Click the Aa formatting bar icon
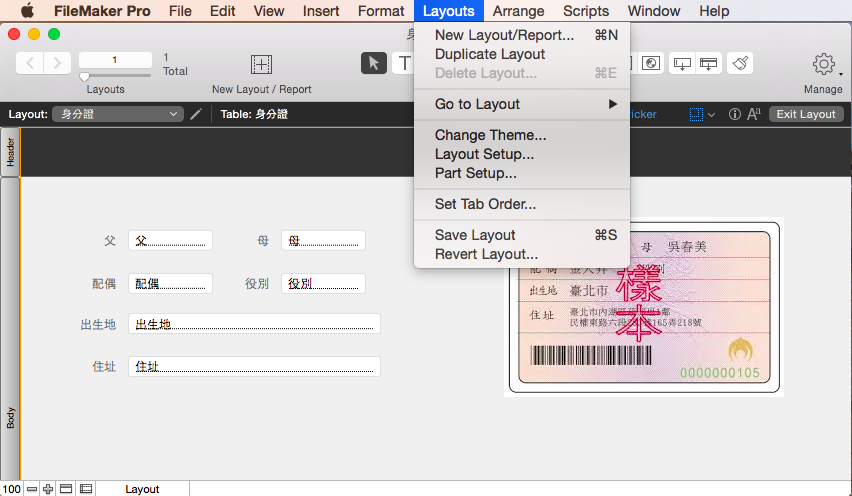 (754, 114)
